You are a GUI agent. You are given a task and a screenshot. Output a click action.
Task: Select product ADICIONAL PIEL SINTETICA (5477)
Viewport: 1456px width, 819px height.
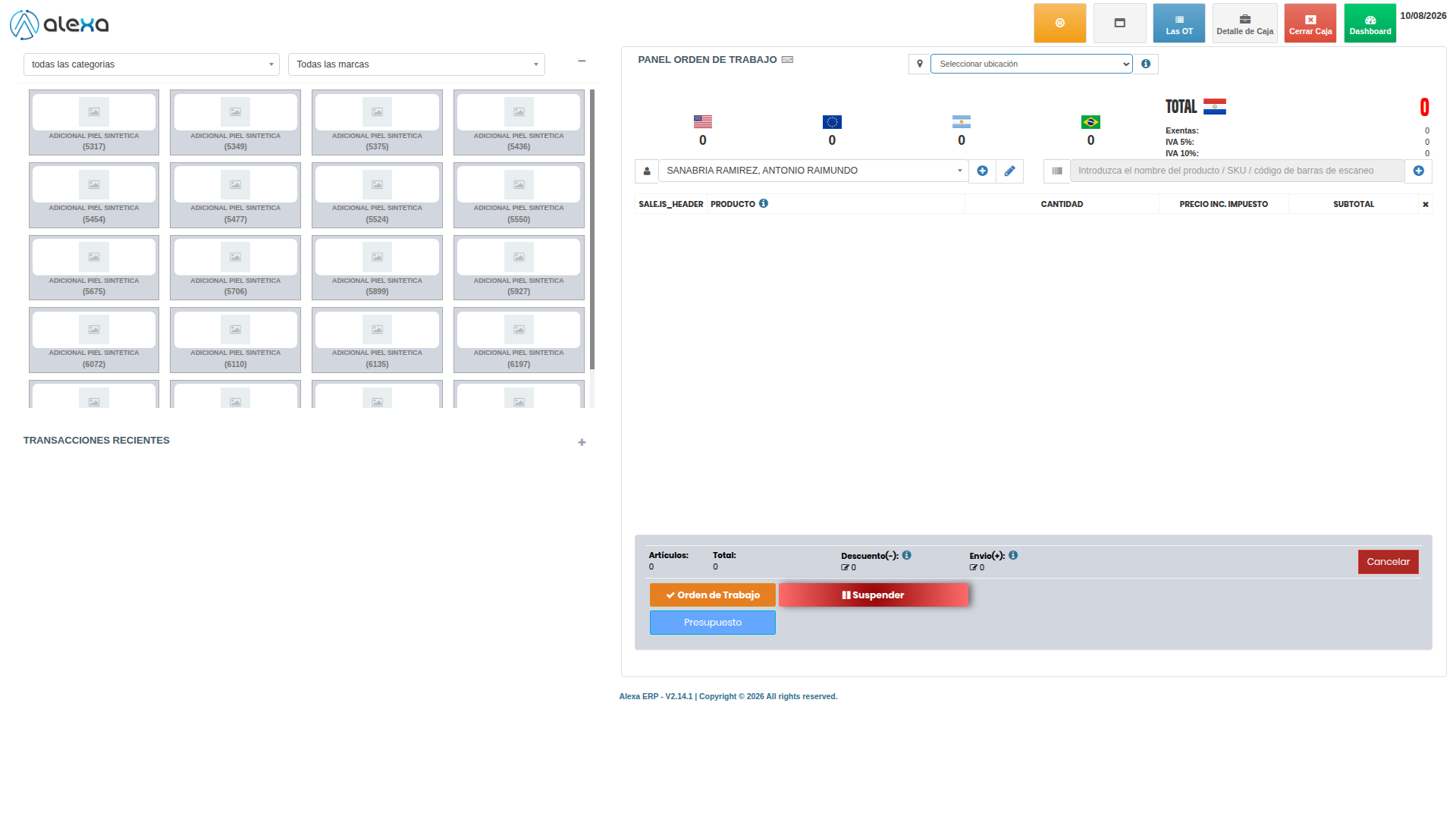(x=235, y=195)
